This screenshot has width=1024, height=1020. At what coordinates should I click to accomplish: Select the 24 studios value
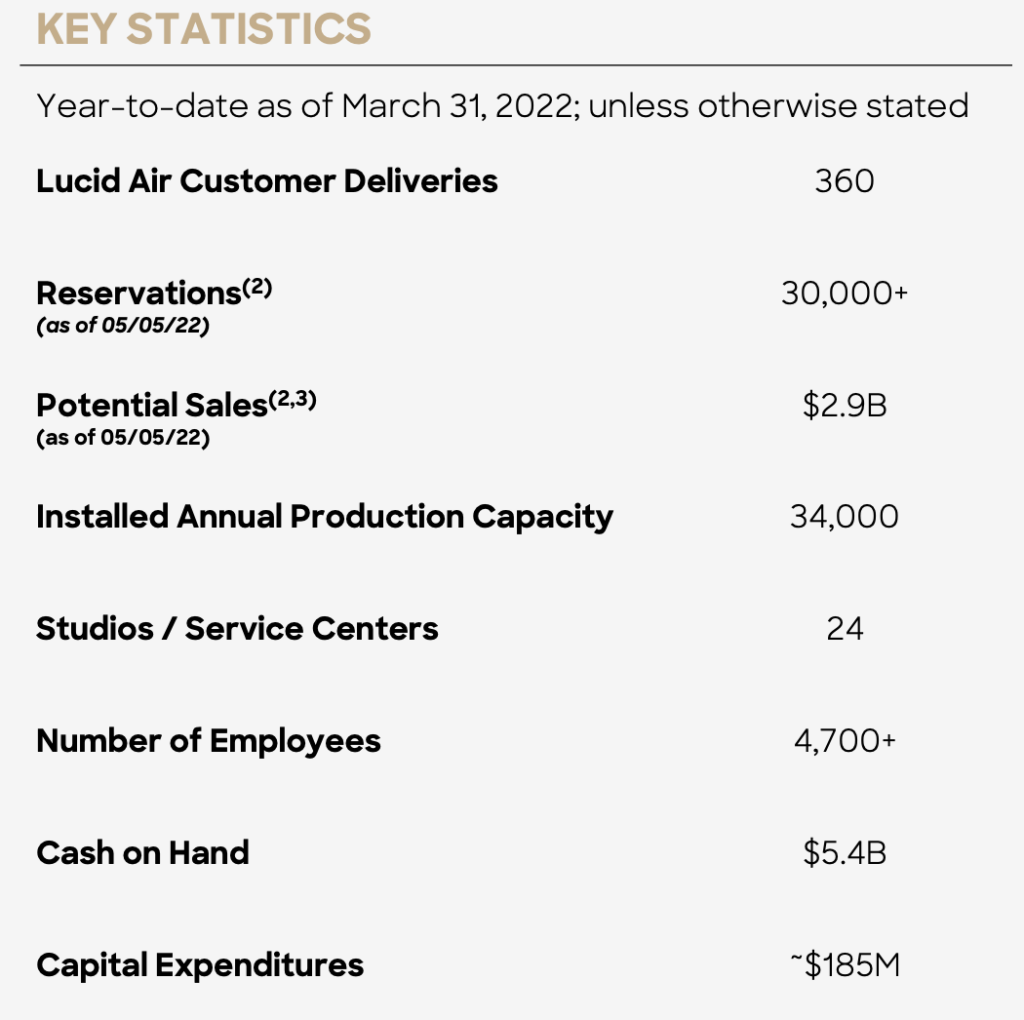pos(844,629)
